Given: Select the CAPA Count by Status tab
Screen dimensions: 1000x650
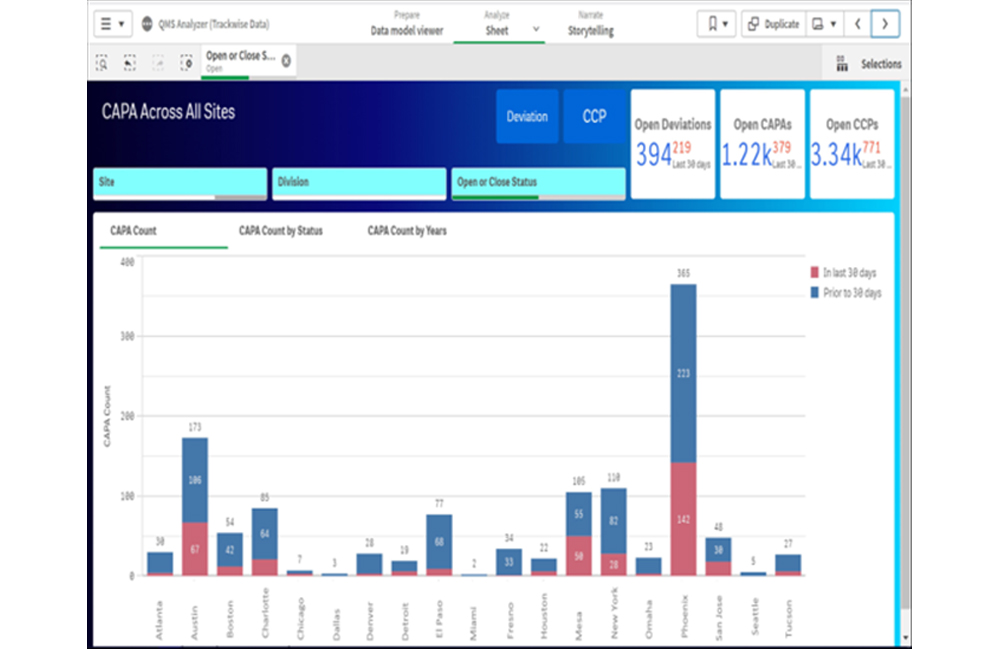Looking at the screenshot, I should [x=280, y=231].
